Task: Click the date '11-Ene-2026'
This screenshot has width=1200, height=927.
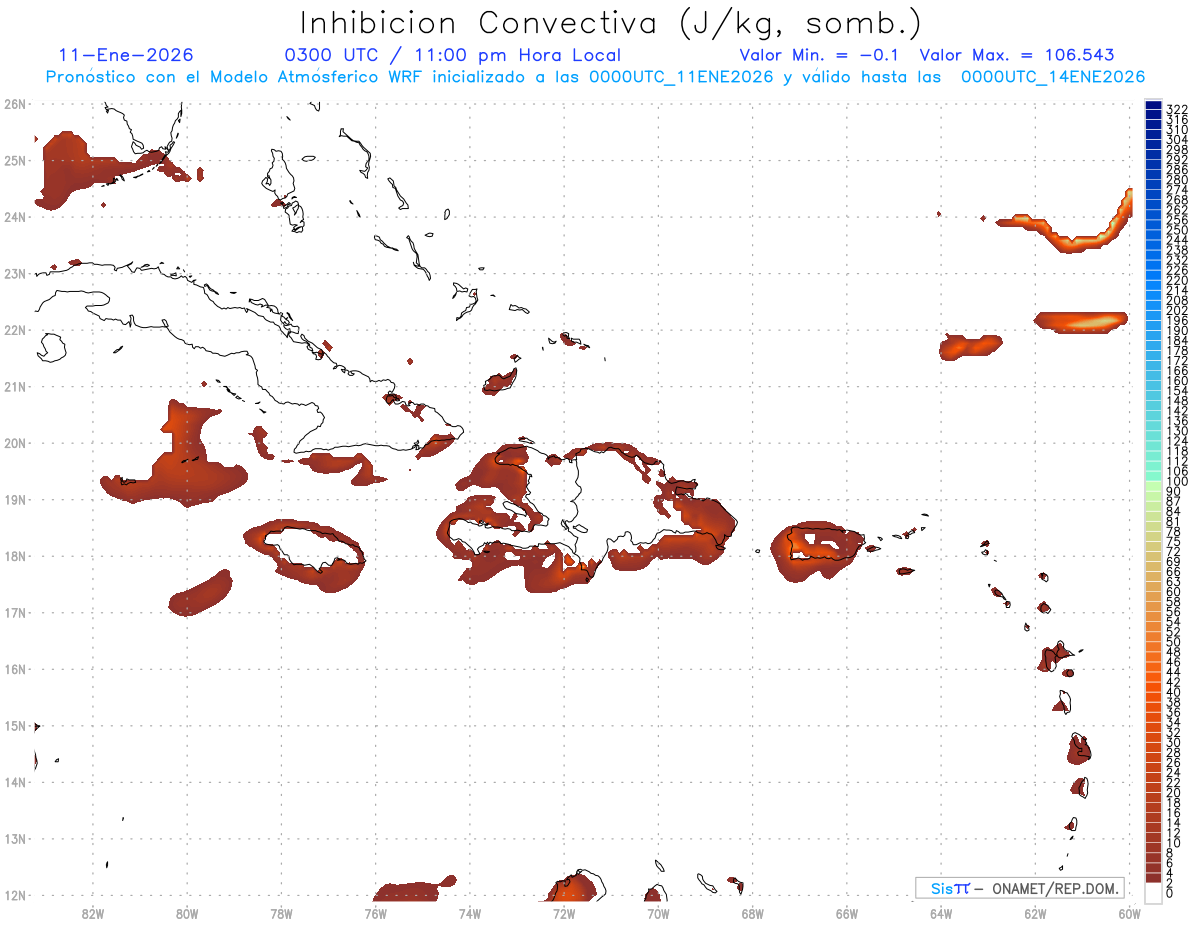Action: [x=126, y=55]
